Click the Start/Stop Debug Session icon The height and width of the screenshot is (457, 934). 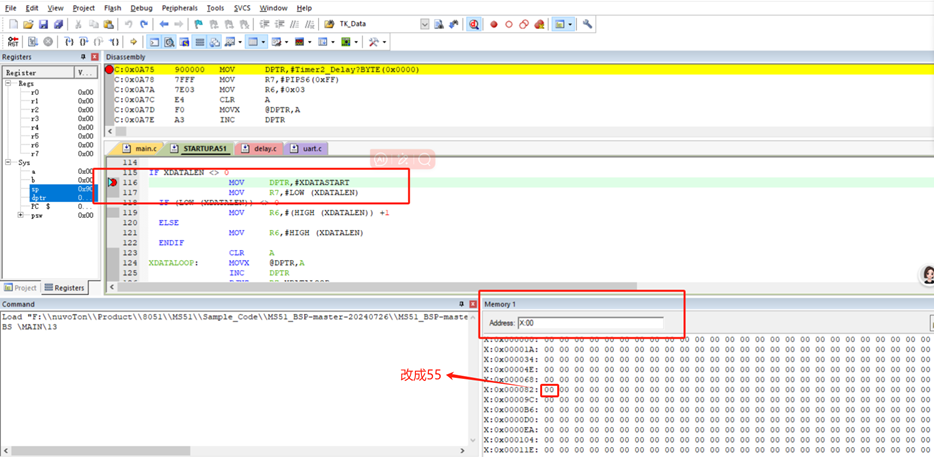tap(473, 23)
